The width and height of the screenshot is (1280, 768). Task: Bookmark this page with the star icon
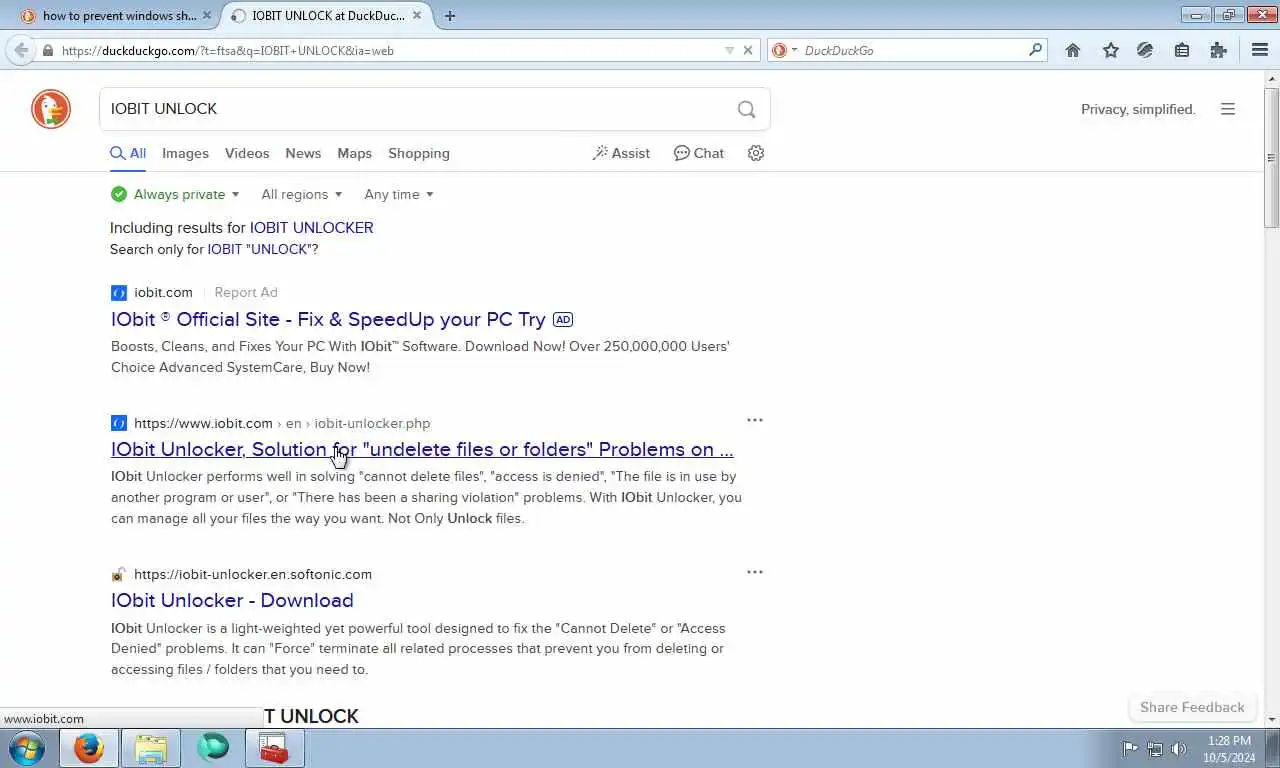pos(1110,50)
